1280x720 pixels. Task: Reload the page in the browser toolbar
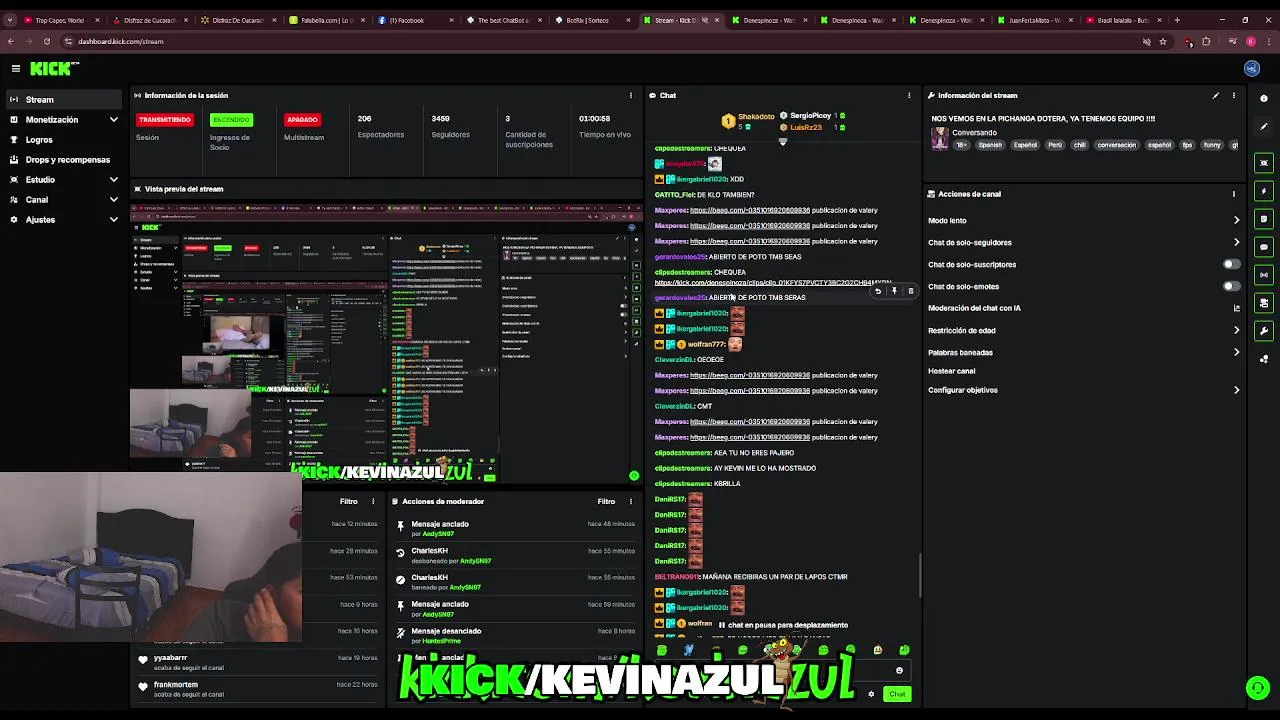click(46, 41)
